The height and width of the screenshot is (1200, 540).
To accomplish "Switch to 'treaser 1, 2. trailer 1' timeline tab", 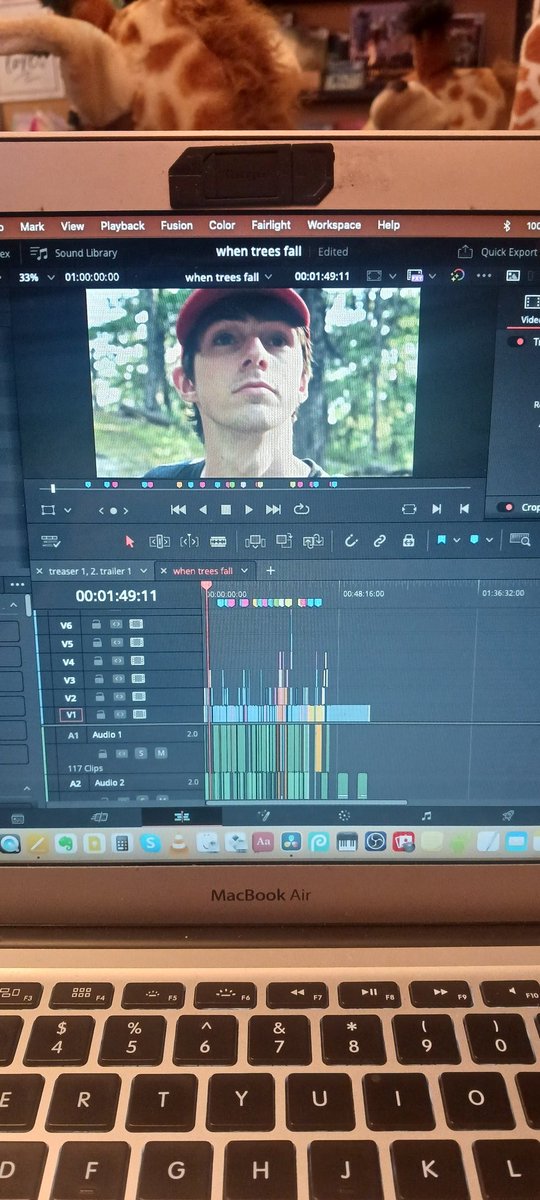I will [x=90, y=571].
